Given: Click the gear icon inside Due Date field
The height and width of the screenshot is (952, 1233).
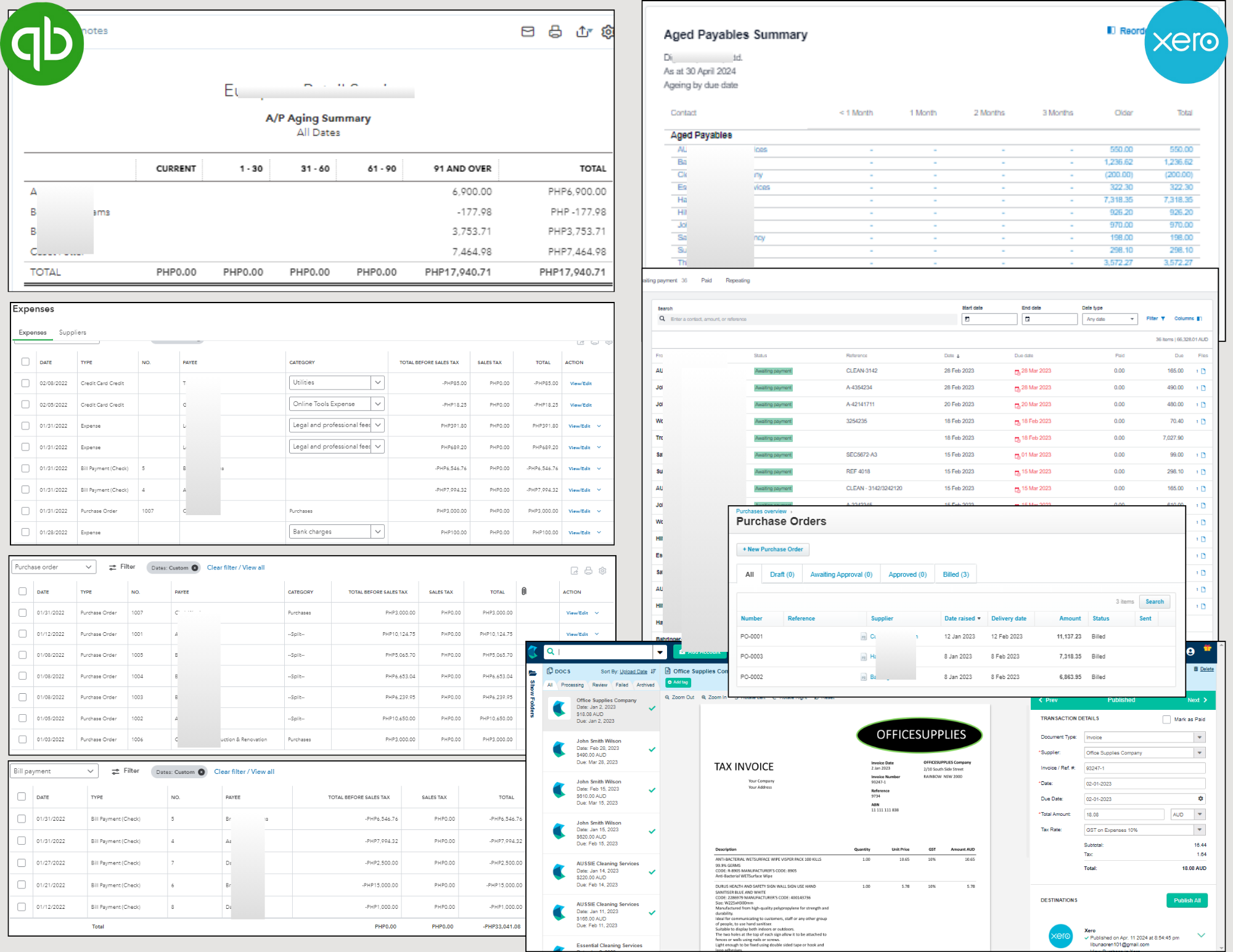Looking at the screenshot, I should point(1200,799).
